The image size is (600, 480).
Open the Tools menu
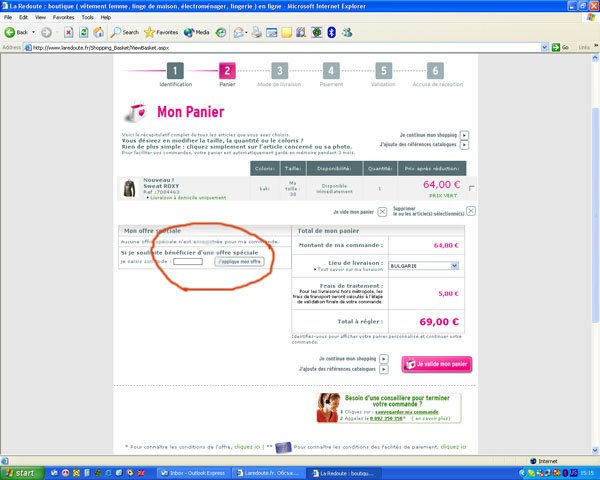pos(88,17)
